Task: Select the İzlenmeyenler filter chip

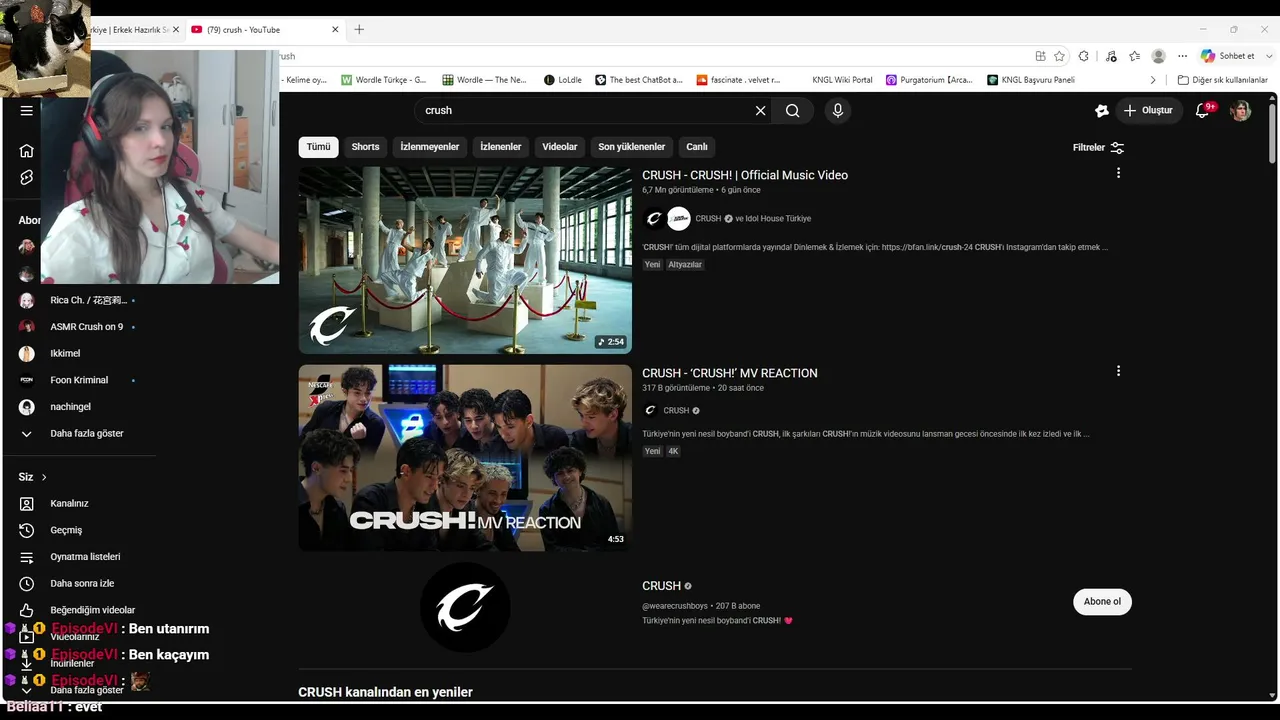Action: [430, 147]
